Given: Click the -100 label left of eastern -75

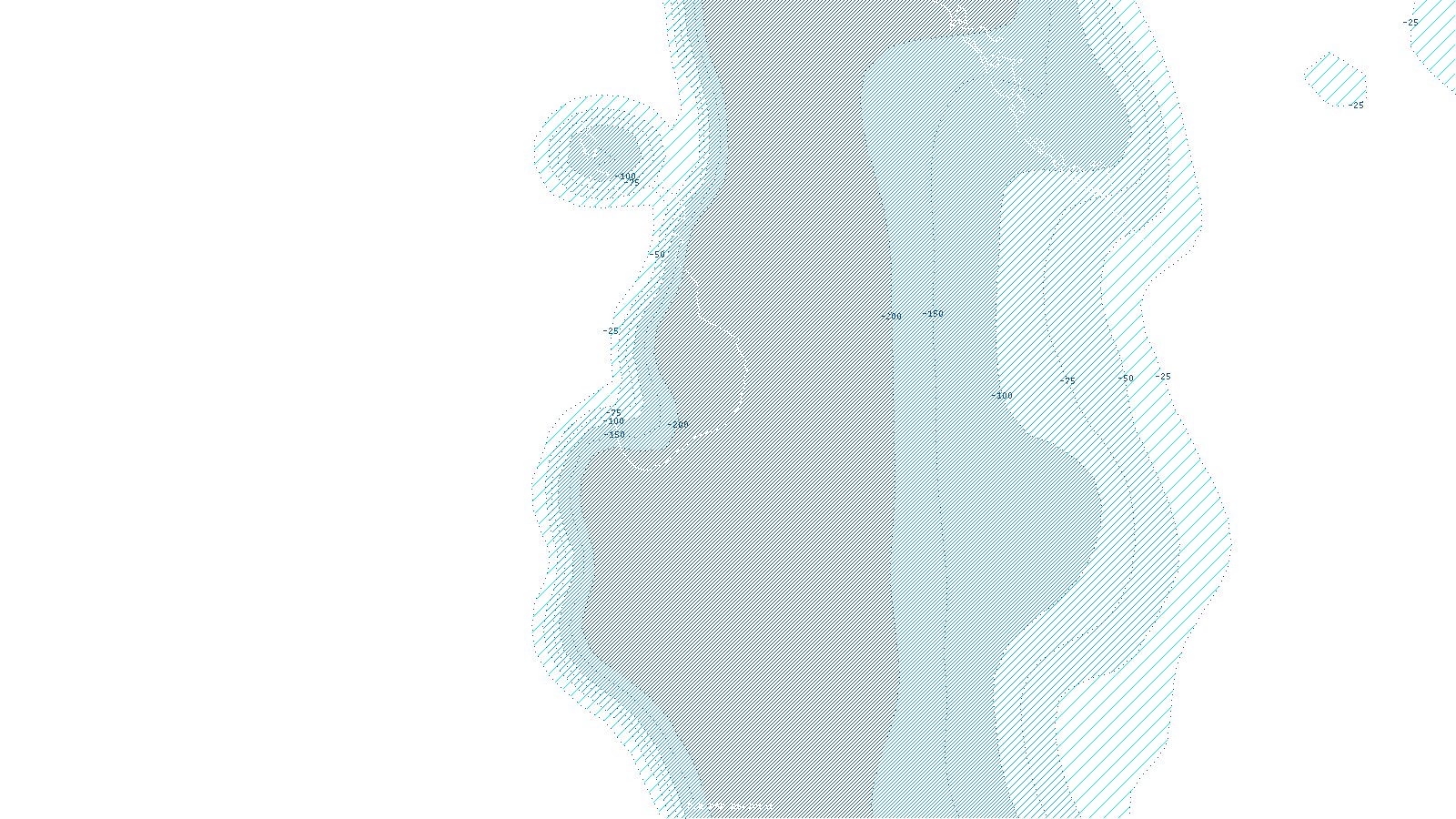Looking at the screenshot, I should click(1001, 396).
